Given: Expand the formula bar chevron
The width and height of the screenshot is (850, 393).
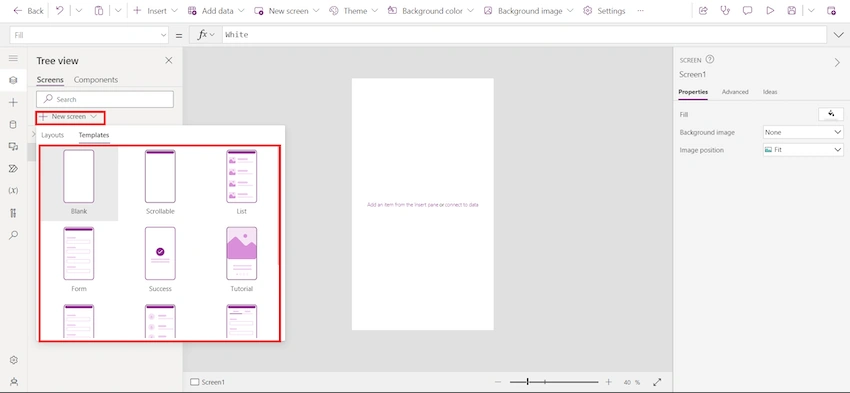Looking at the screenshot, I should pyautogui.click(x=838, y=35).
